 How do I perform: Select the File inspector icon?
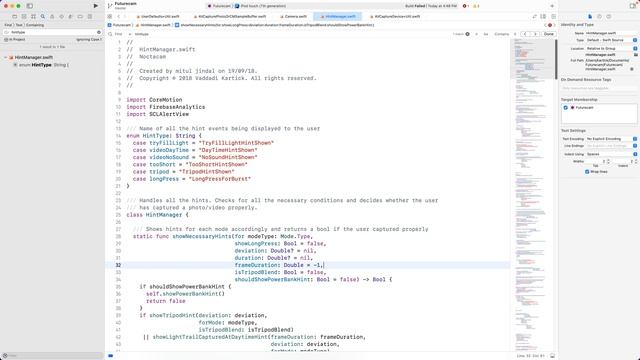click(590, 17)
